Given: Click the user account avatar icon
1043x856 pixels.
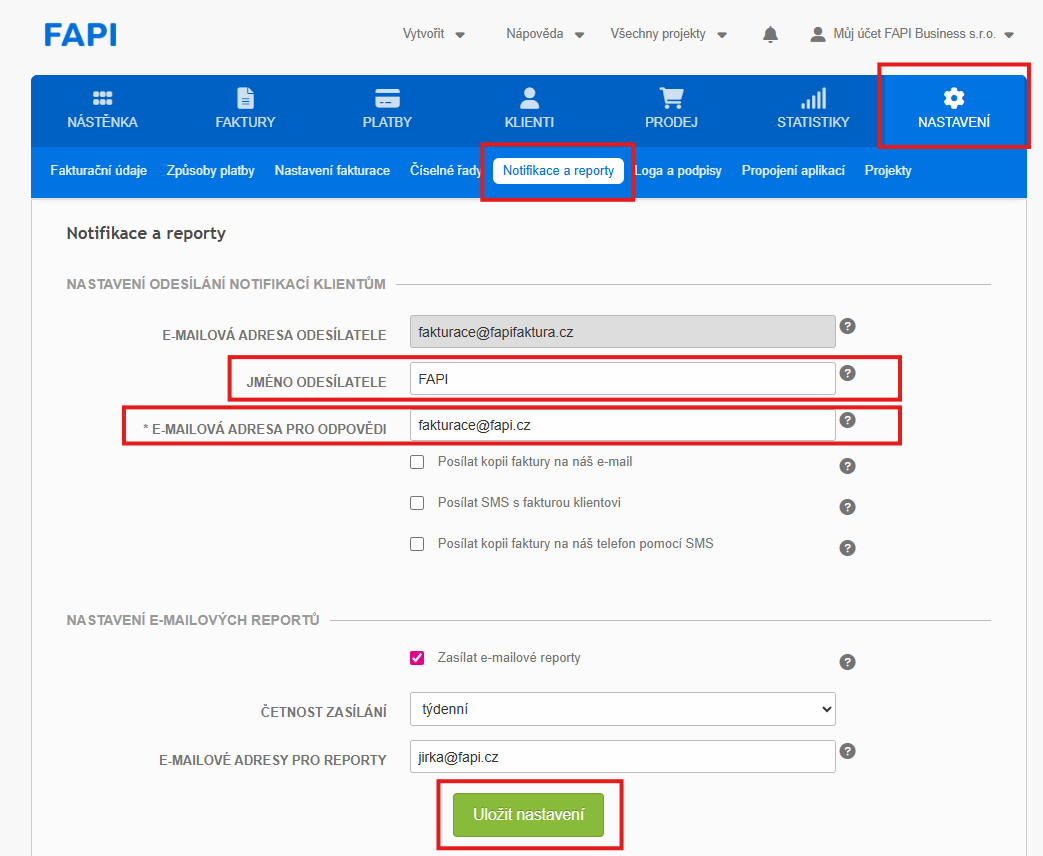Looking at the screenshot, I should tap(818, 34).
